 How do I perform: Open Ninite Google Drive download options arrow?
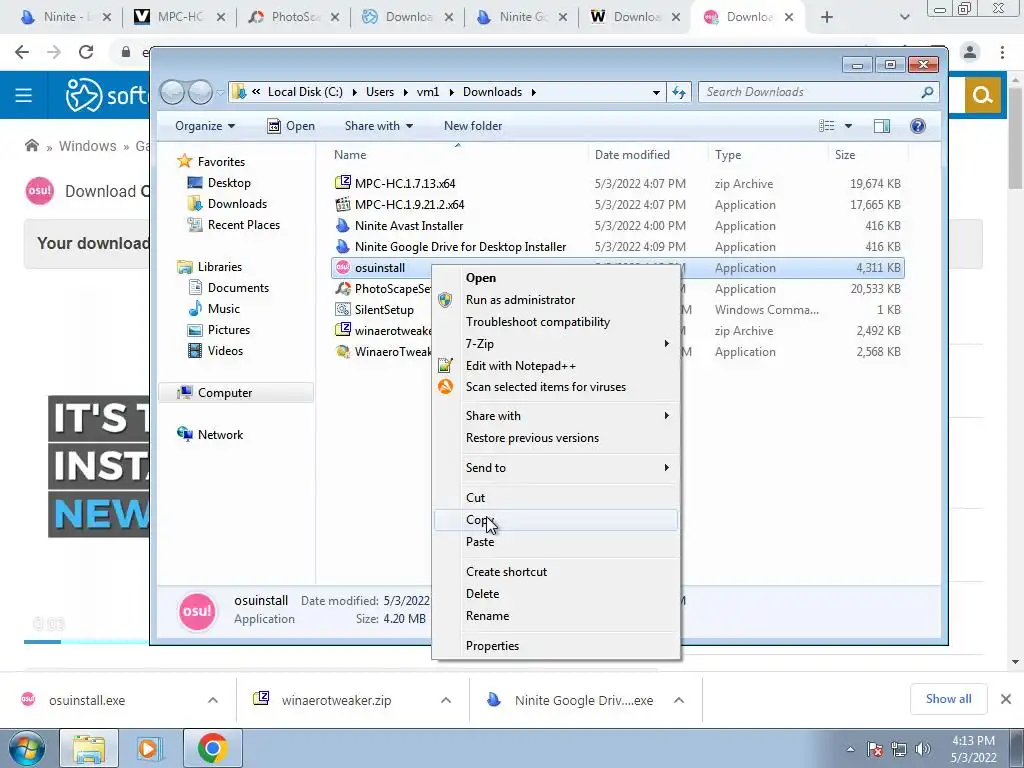[x=679, y=700]
